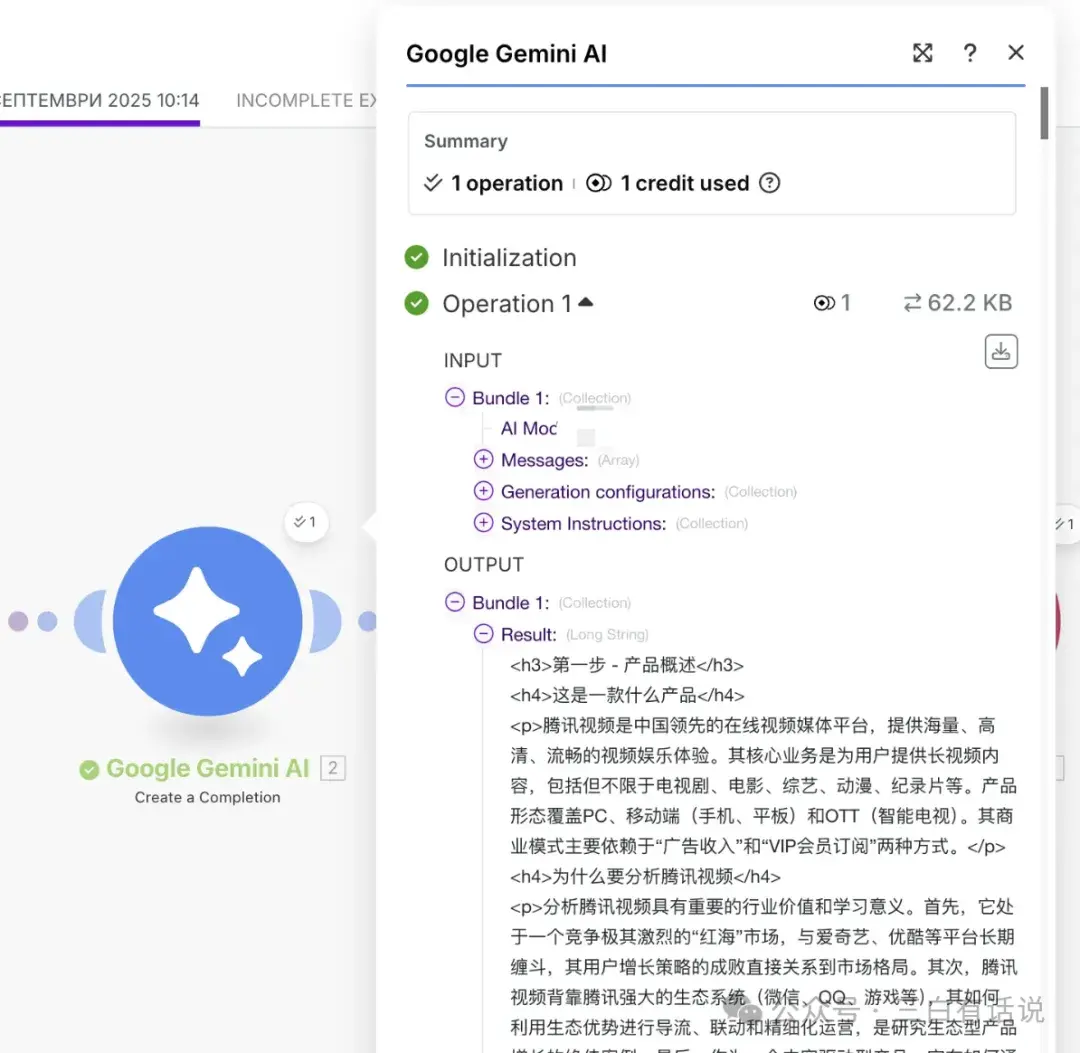Click the '<h4>这是一款什么产品</h4>' result line
Screen dimensions: 1080x1053
[x=627, y=696]
